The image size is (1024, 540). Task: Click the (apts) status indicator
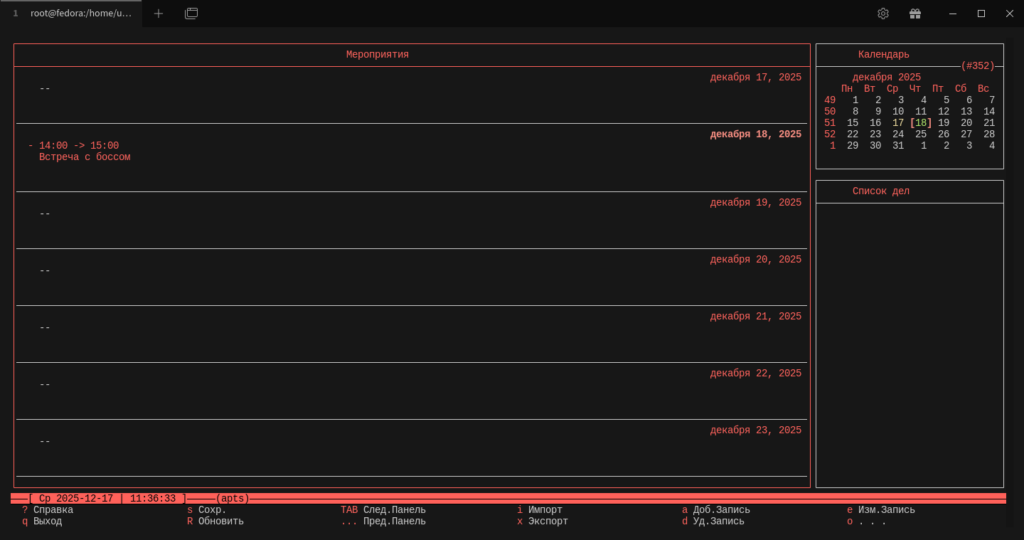point(232,498)
